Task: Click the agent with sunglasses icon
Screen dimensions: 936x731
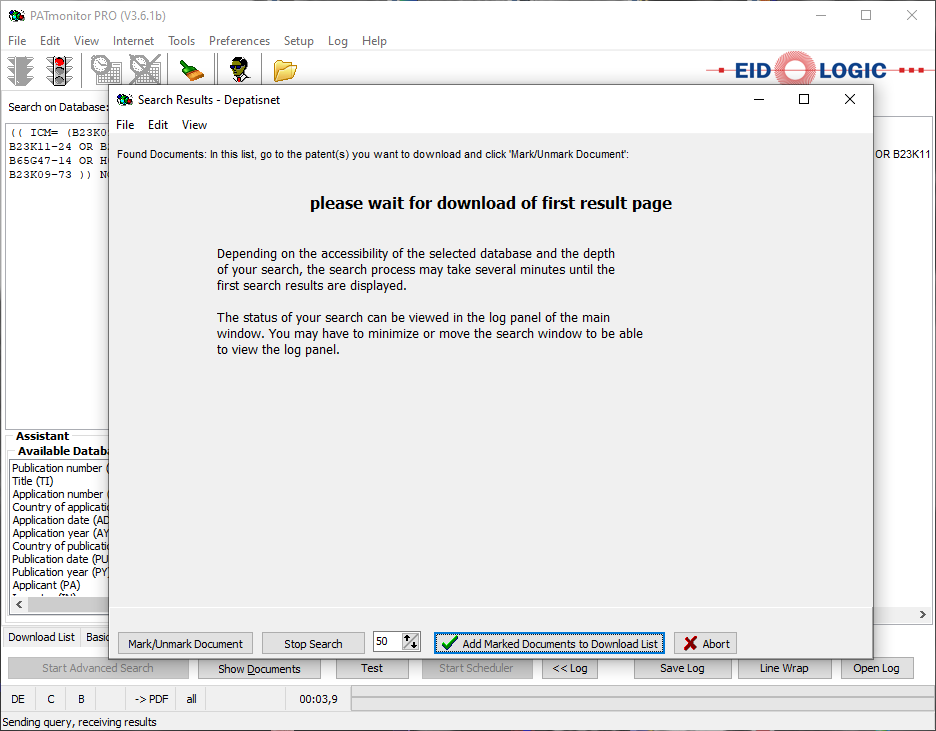Action: 240,70
